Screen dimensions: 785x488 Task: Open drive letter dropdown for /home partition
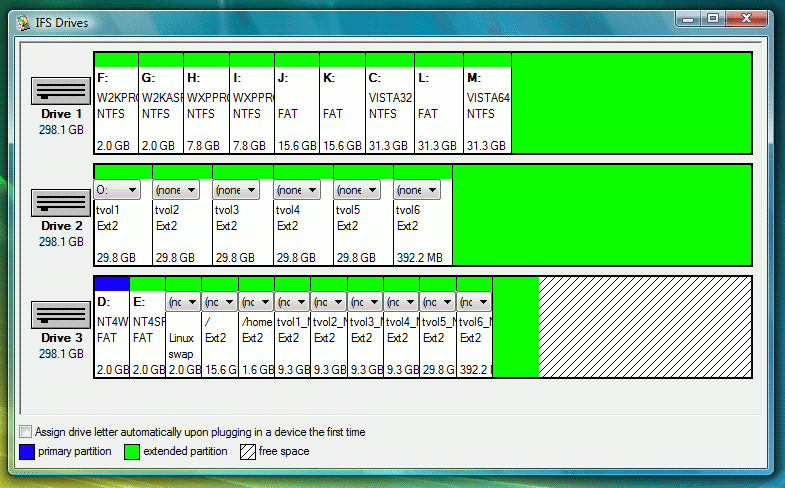pos(256,301)
